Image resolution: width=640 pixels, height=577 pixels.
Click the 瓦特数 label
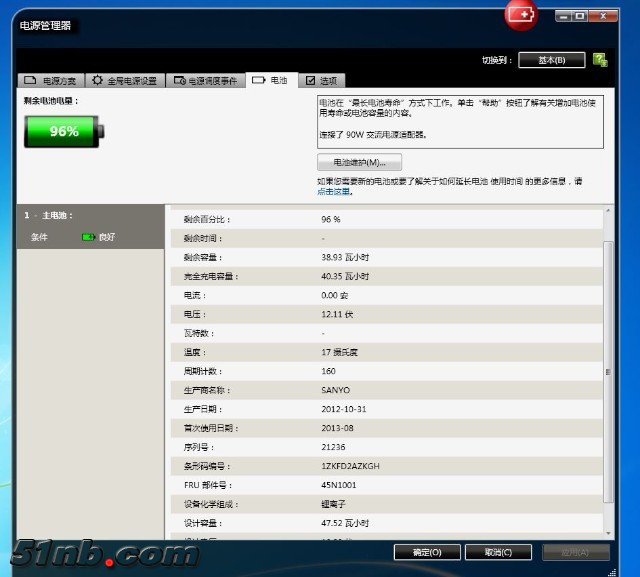199,333
